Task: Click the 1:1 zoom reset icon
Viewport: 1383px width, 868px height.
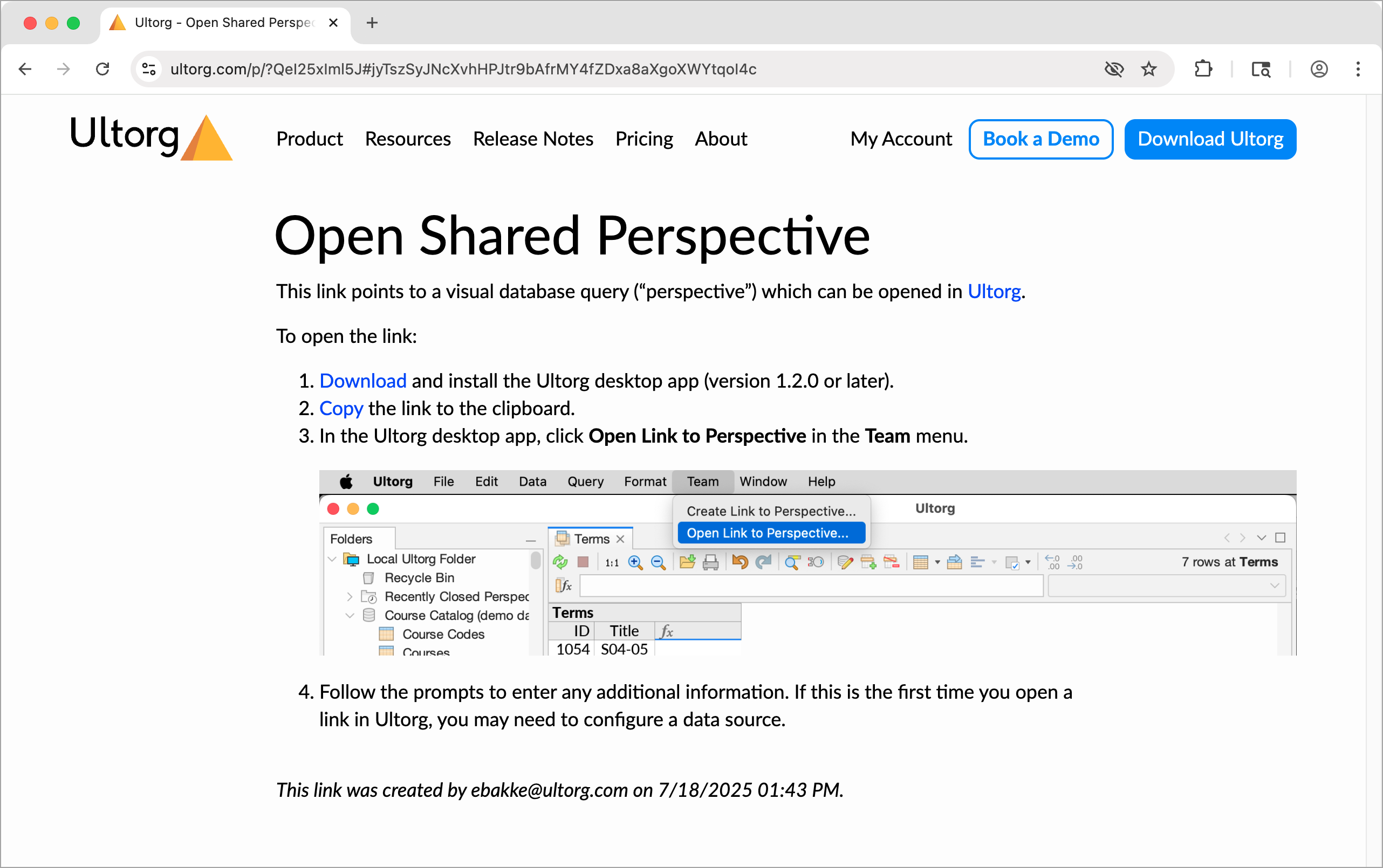Action: click(x=612, y=563)
